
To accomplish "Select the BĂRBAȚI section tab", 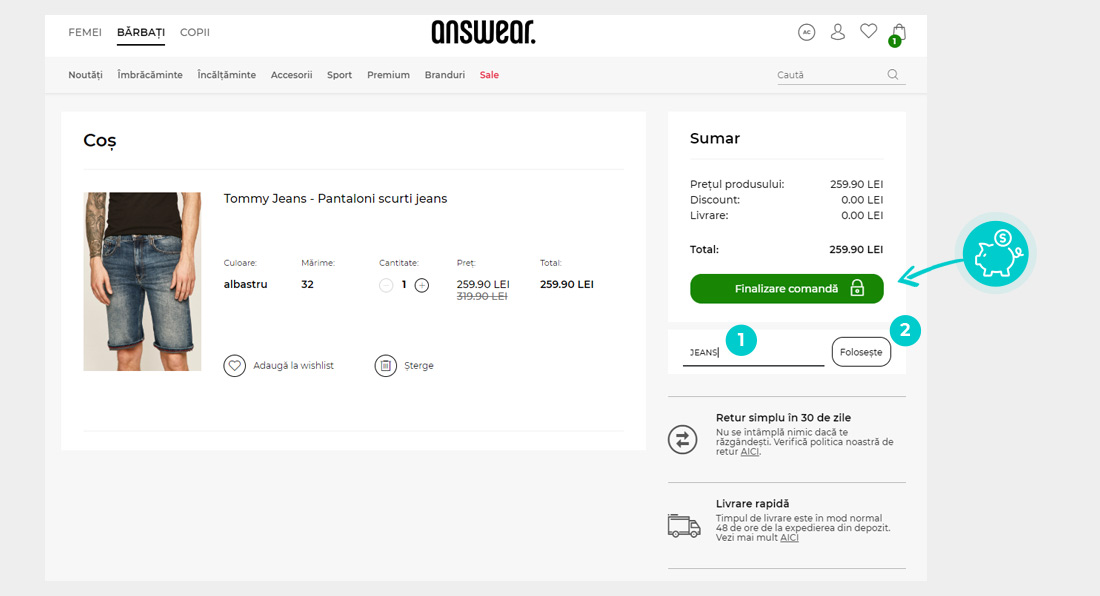I will [141, 32].
